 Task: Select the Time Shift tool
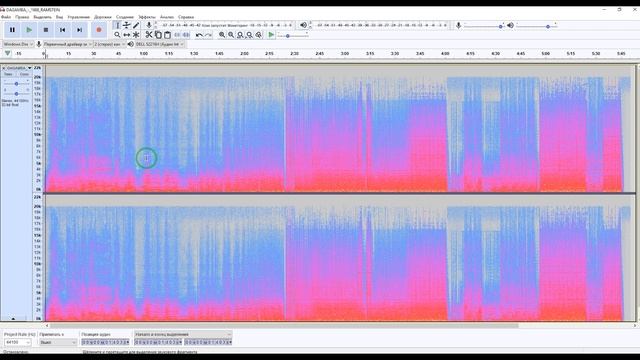pyautogui.click(x=127, y=35)
